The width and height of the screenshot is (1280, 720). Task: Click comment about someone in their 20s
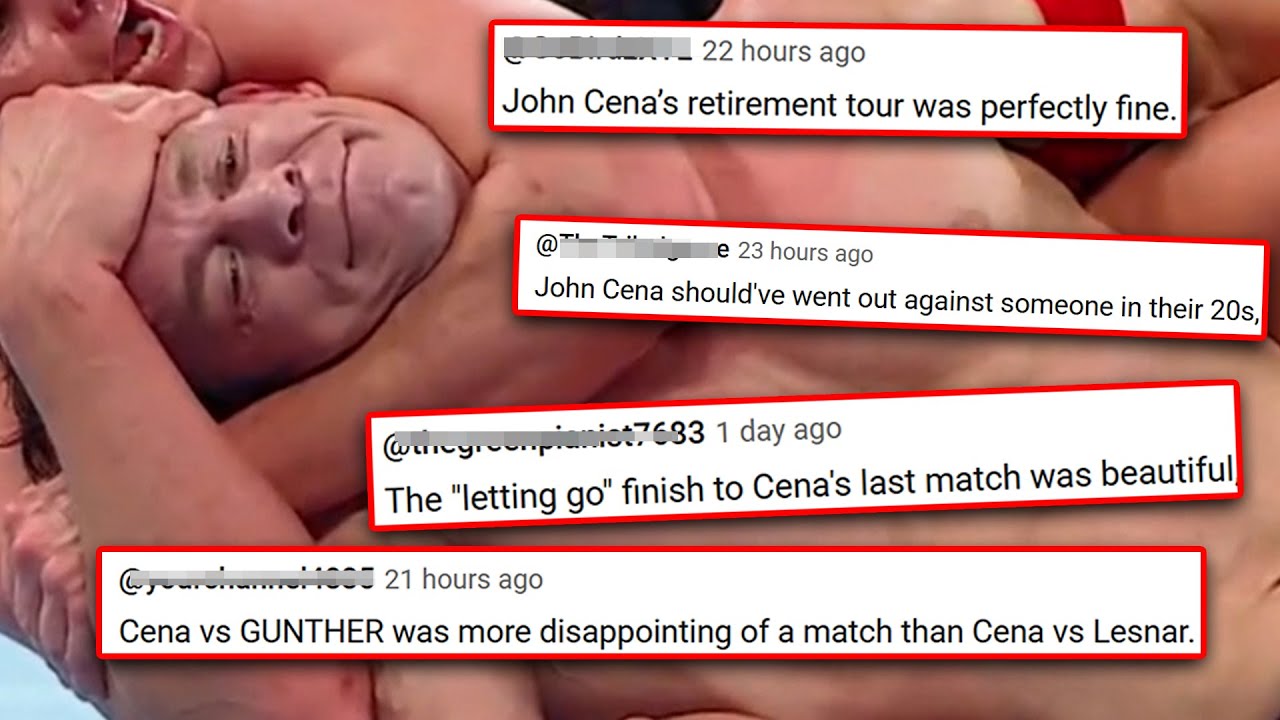894,298
